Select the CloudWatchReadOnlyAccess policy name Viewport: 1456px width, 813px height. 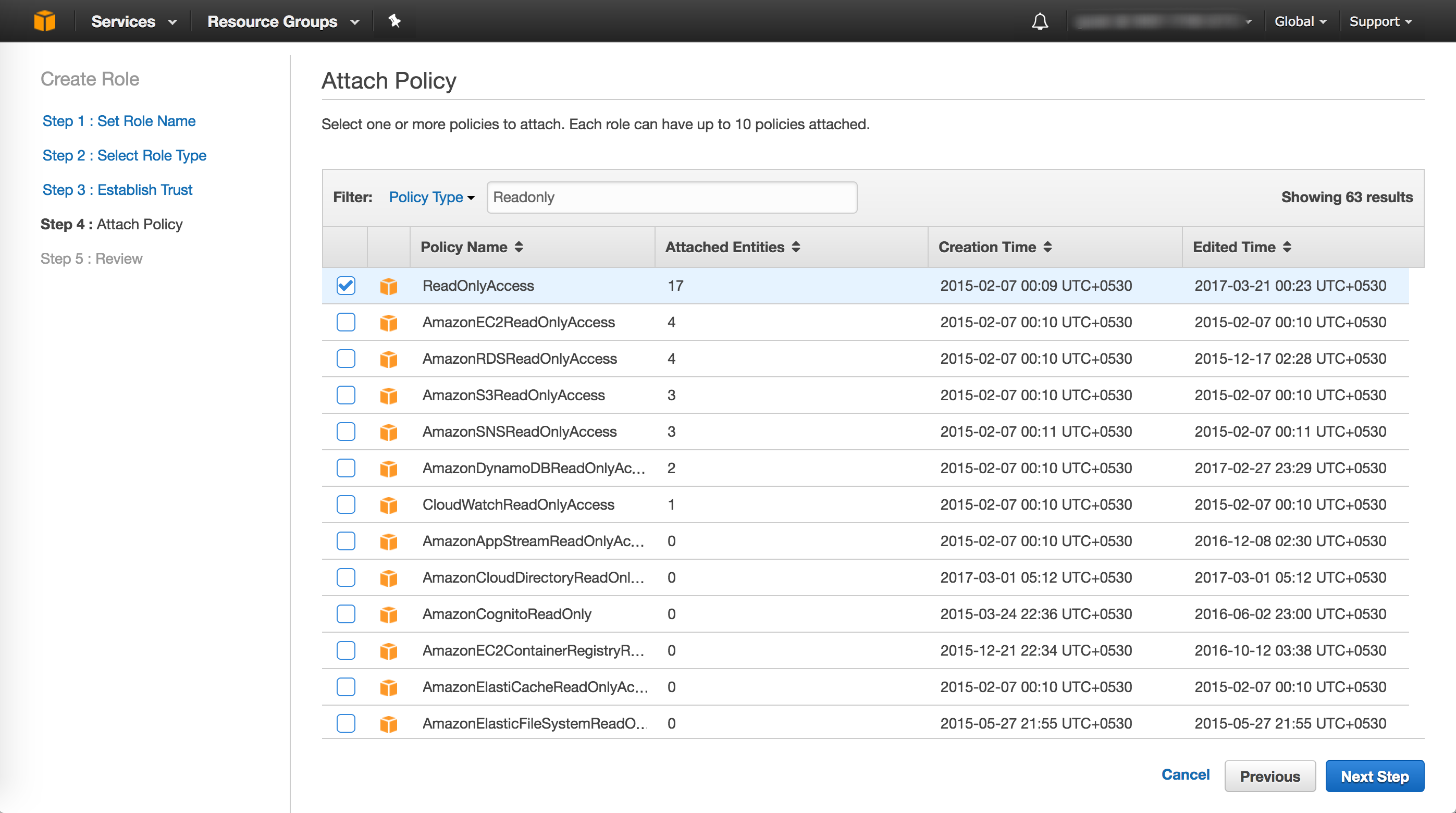(x=519, y=504)
